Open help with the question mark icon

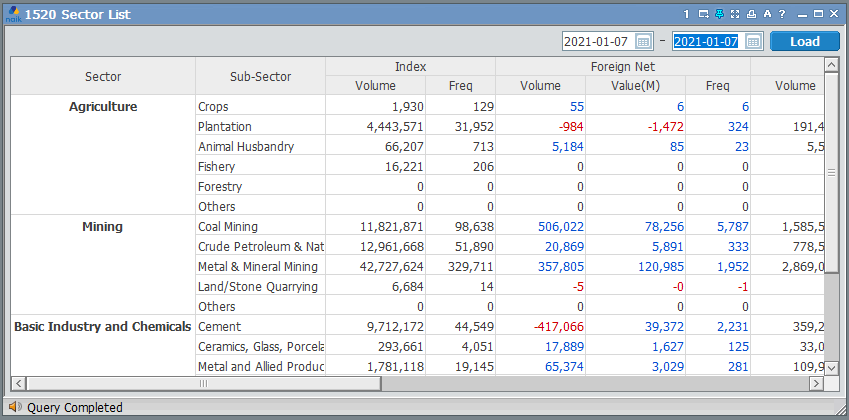click(782, 14)
